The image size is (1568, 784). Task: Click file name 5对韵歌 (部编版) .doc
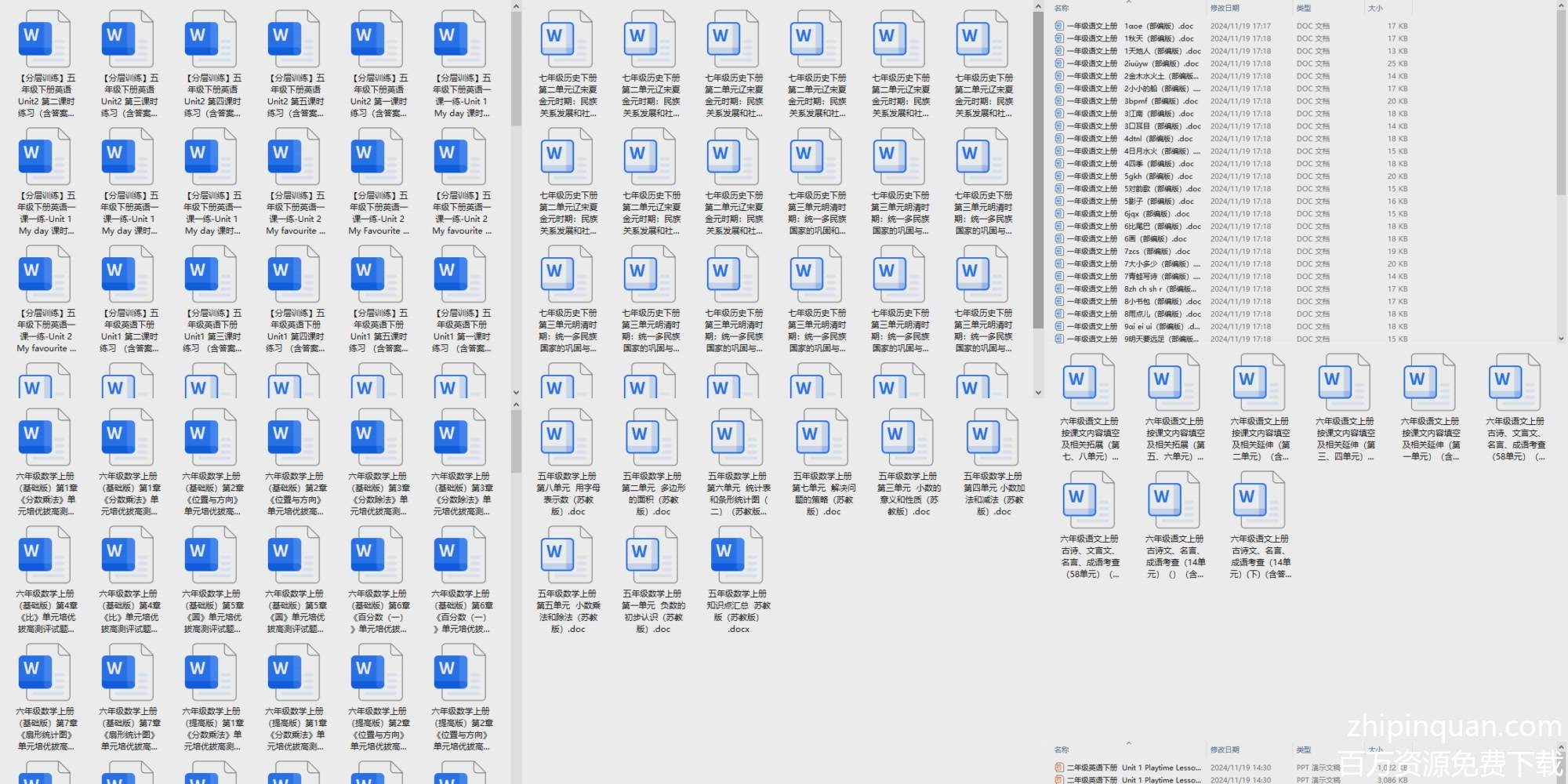pos(1134,189)
